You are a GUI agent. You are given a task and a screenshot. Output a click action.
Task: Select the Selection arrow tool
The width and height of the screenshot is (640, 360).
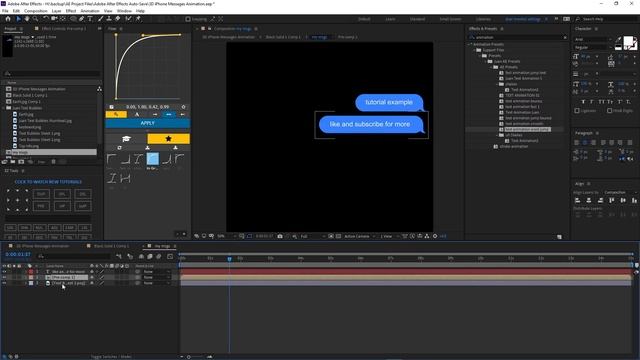pyautogui.click(x=18, y=19)
